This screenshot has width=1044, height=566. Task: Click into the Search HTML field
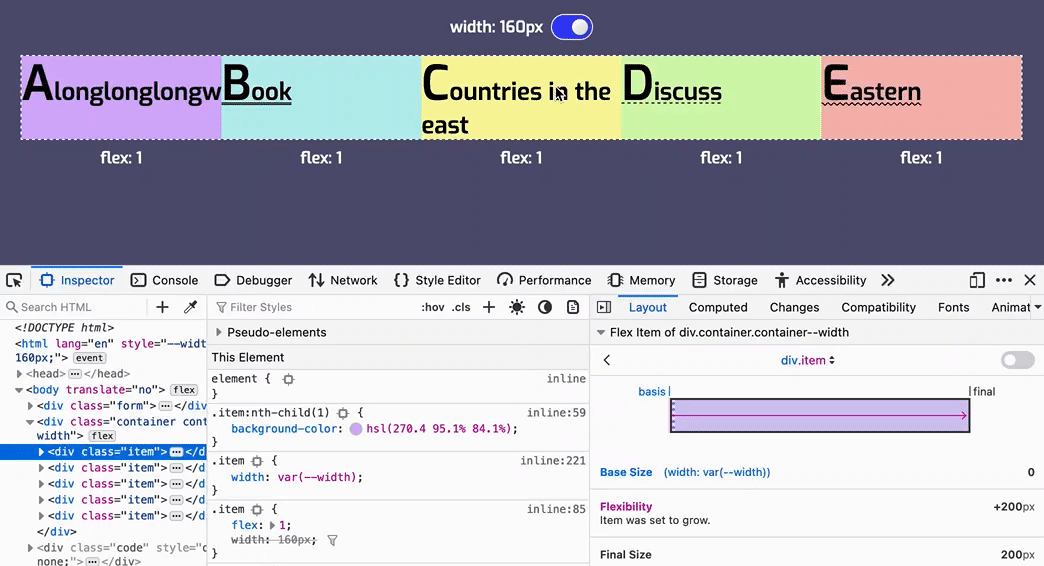point(75,307)
